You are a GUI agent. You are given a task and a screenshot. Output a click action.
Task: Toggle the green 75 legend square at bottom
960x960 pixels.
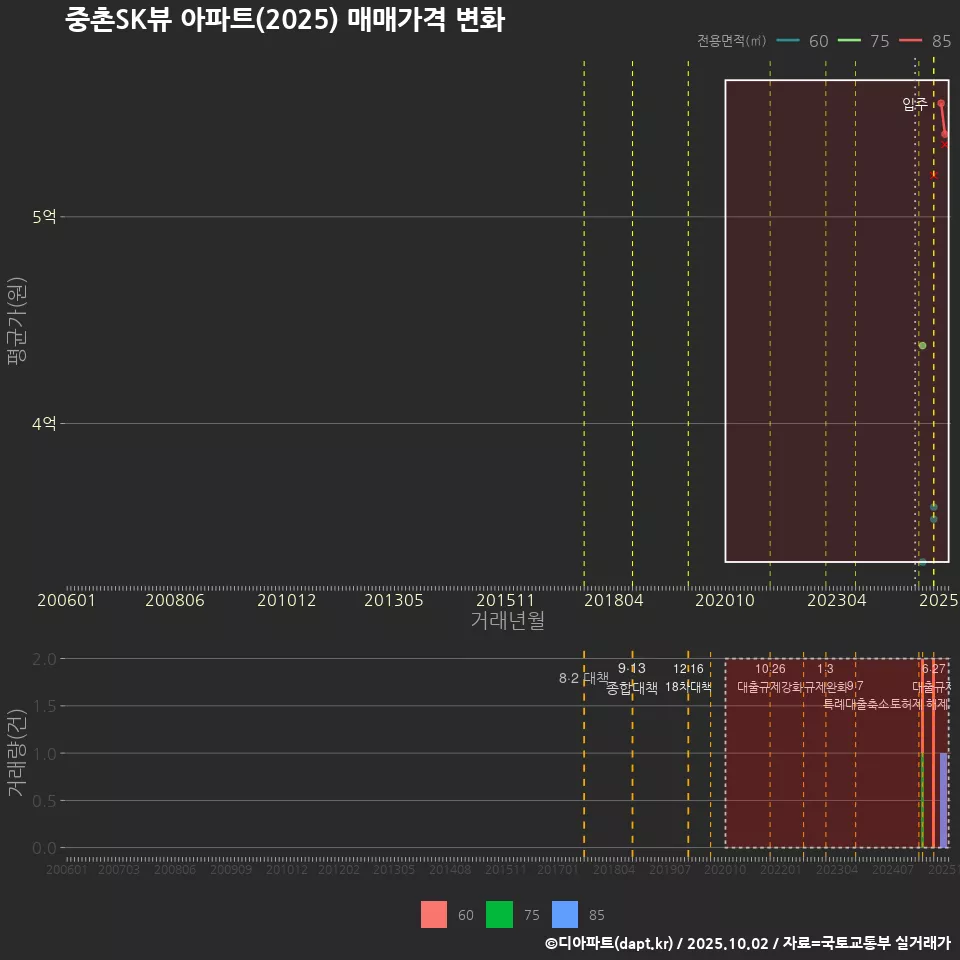point(499,914)
